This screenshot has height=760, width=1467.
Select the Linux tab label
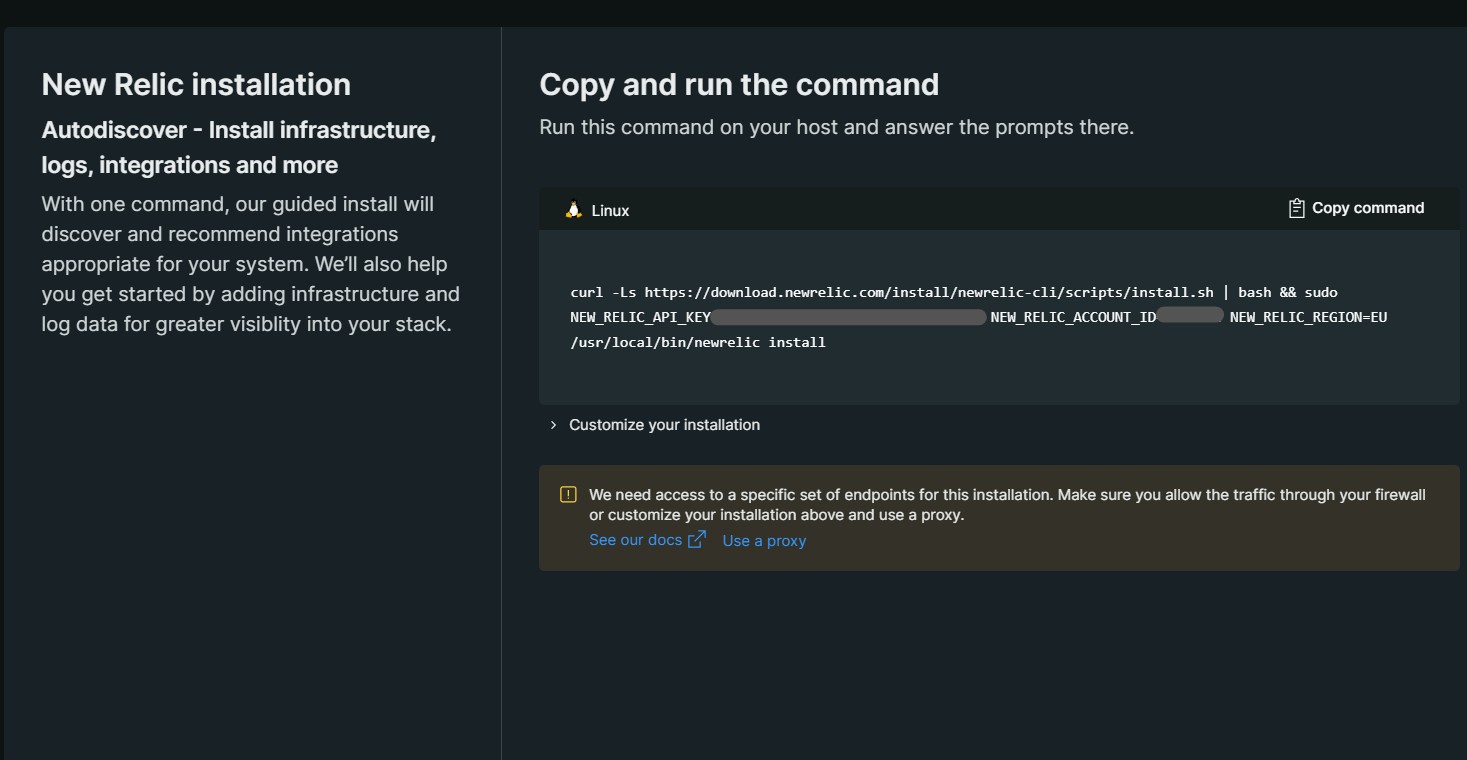click(610, 211)
